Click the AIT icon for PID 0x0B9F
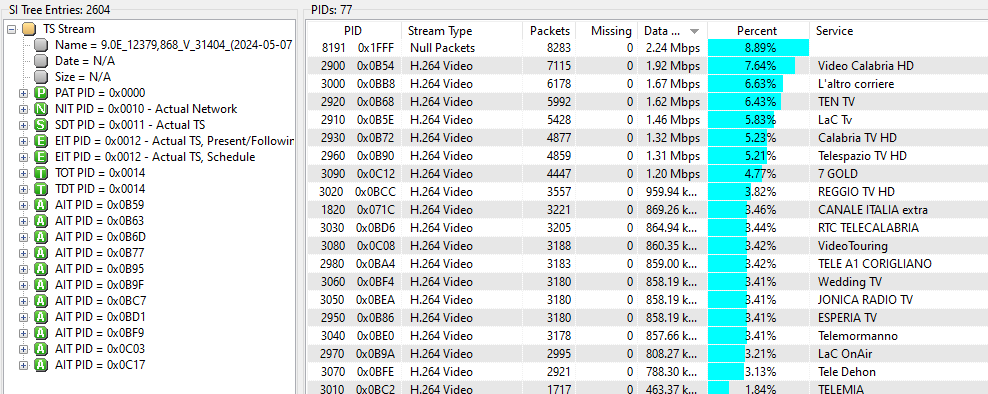Viewport: 988px width, 394px height. pos(41,285)
